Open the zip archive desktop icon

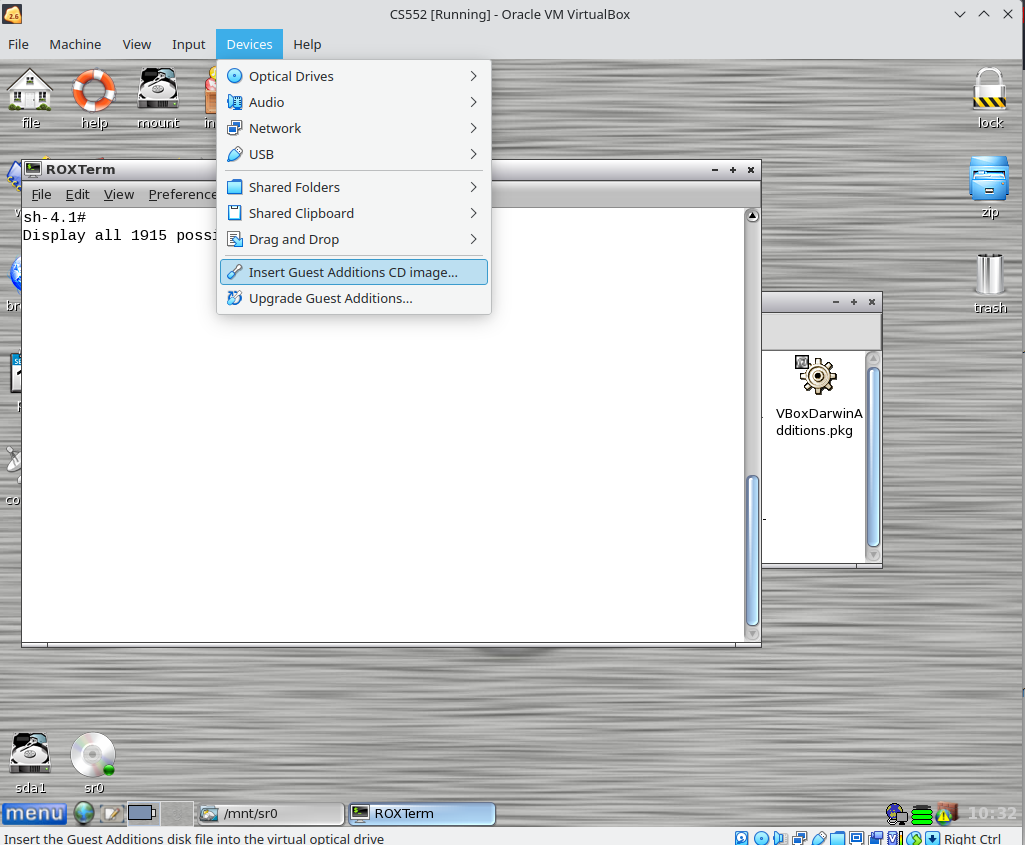[x=989, y=180]
